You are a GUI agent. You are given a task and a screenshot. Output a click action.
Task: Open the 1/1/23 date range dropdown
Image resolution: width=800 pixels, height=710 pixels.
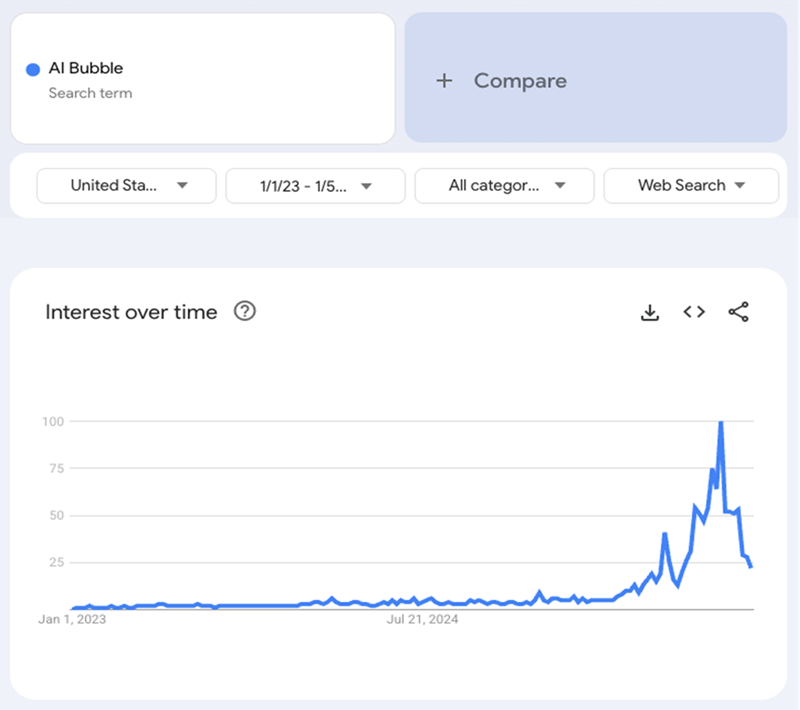pyautogui.click(x=315, y=185)
